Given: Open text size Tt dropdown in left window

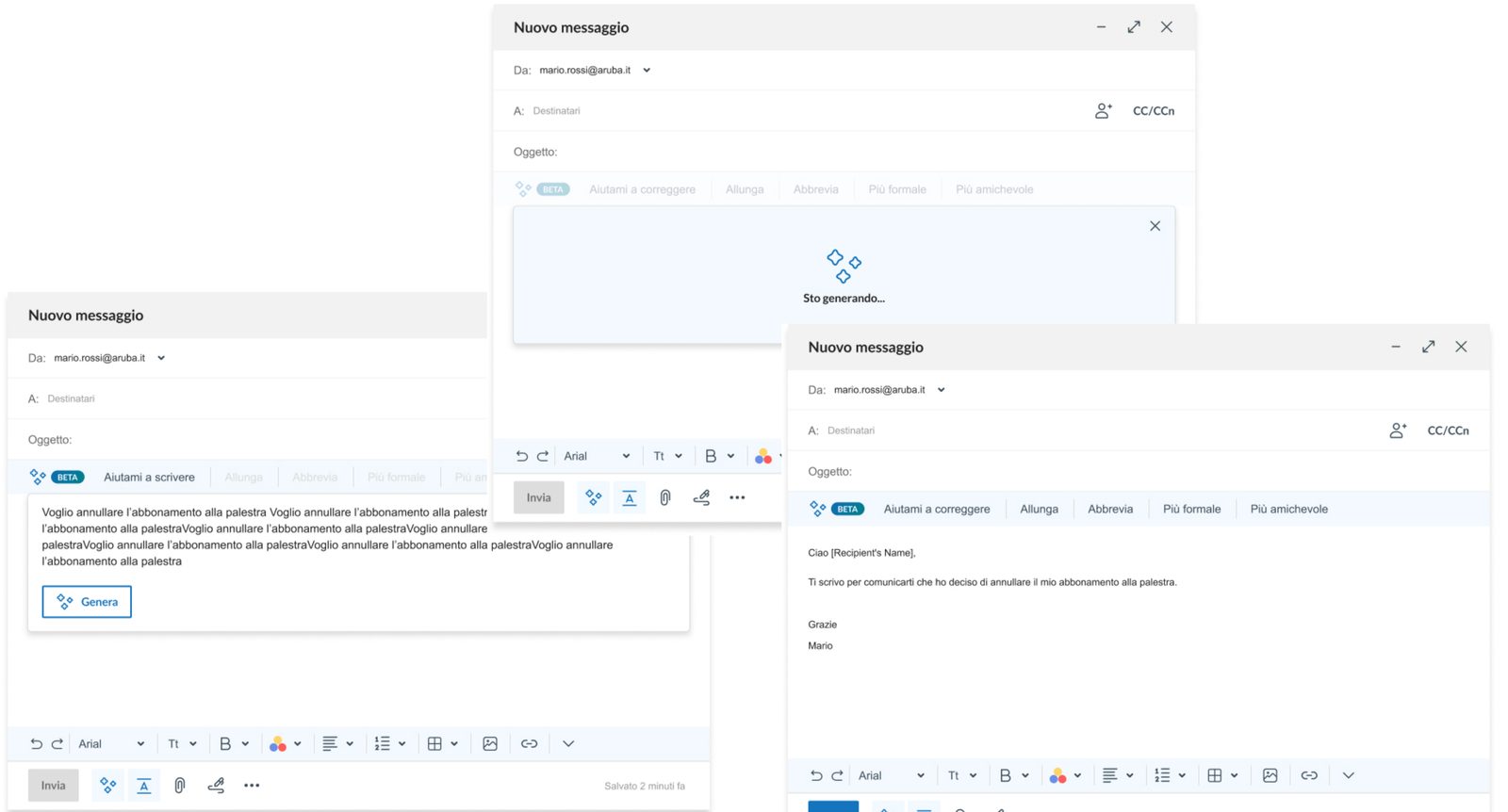Looking at the screenshot, I should [x=182, y=744].
